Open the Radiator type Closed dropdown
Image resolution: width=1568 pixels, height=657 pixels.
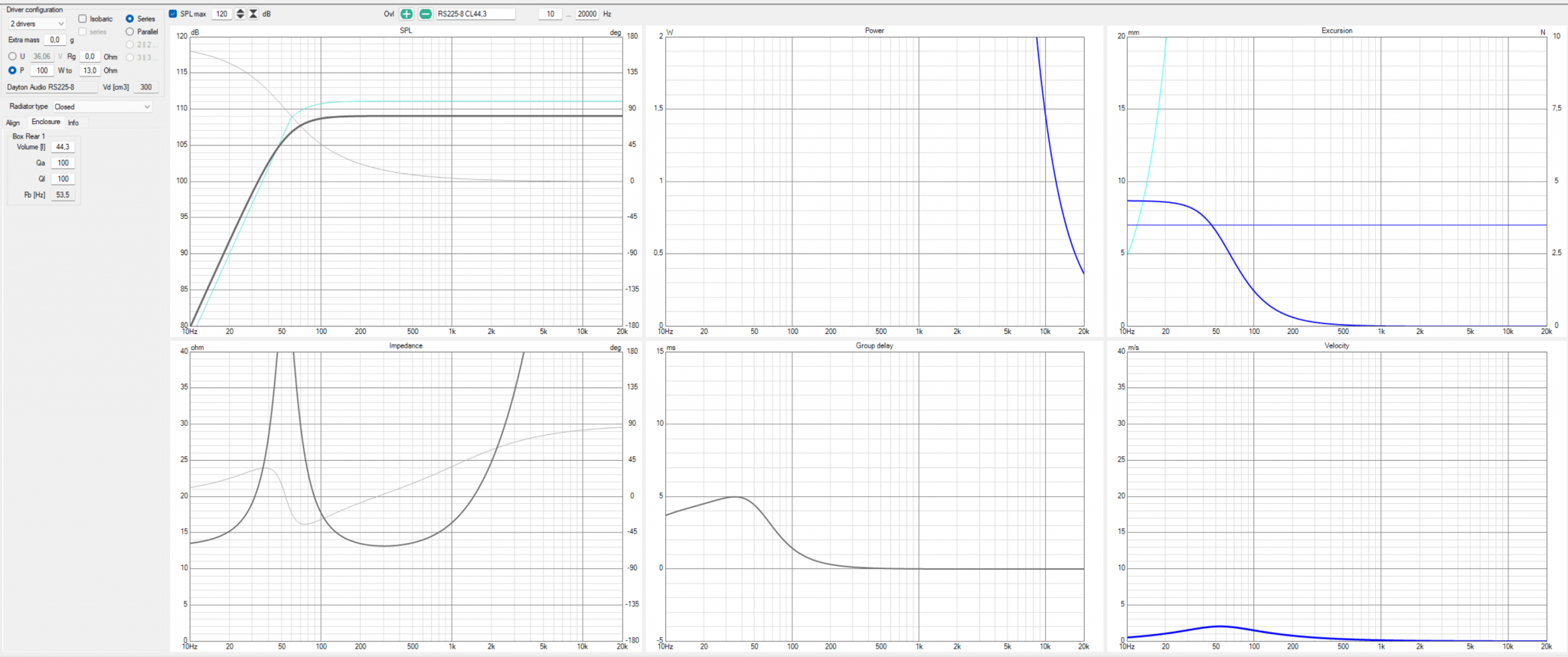[102, 106]
